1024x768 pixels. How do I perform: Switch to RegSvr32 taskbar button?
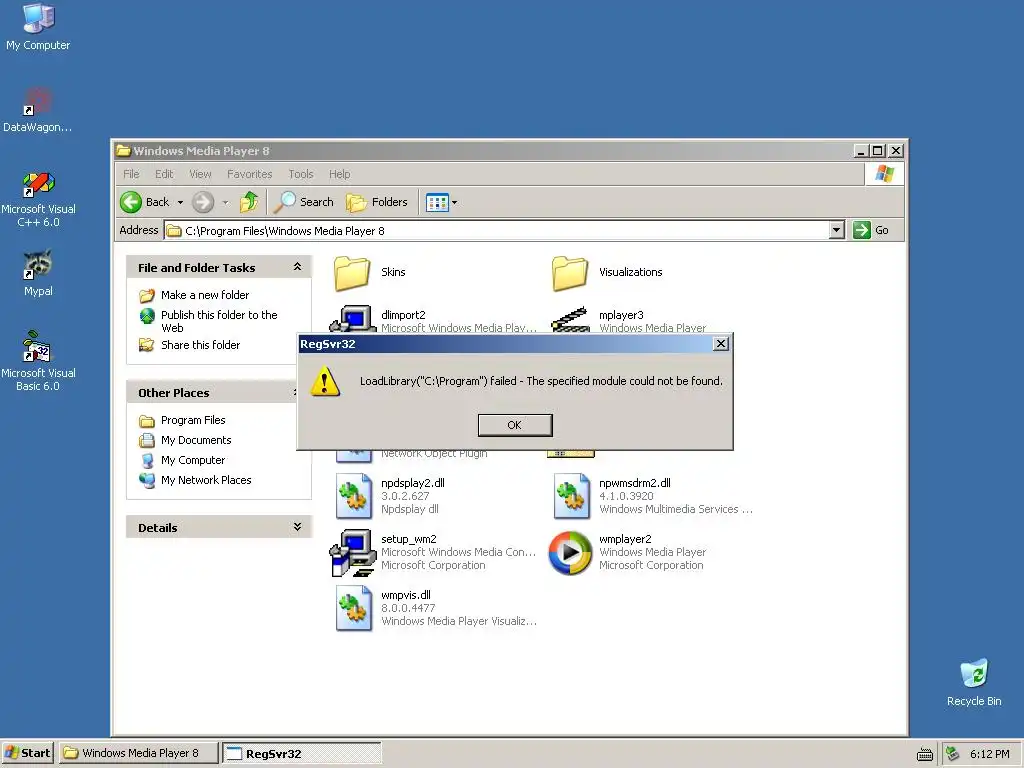pyautogui.click(x=302, y=754)
